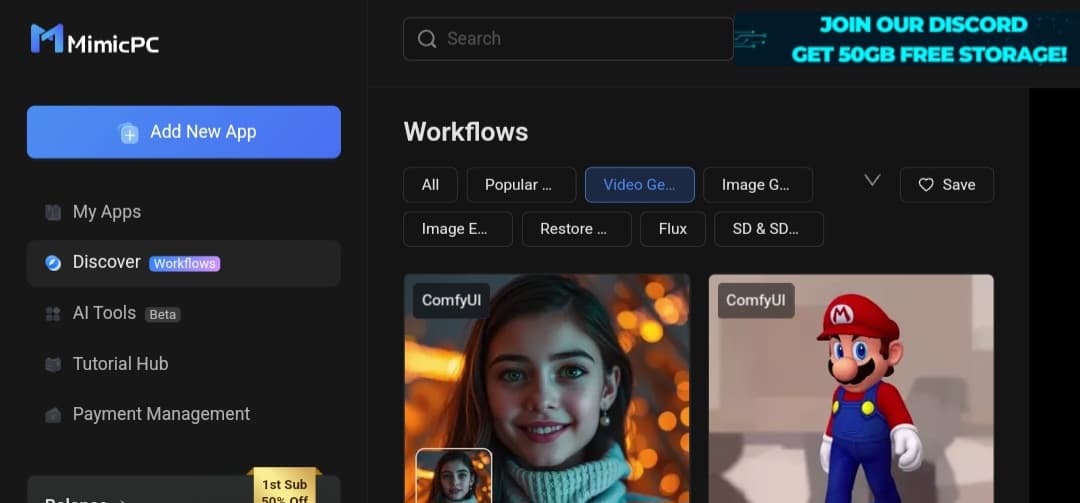The width and height of the screenshot is (1080, 503).
Task: Click the MimicPC logo
Action: (95, 39)
